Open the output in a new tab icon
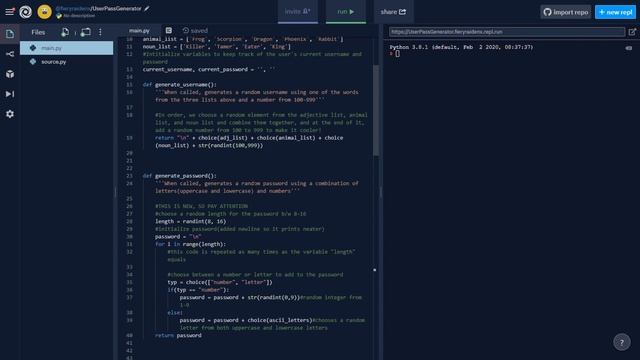640x360 pixels. (x=632, y=31)
